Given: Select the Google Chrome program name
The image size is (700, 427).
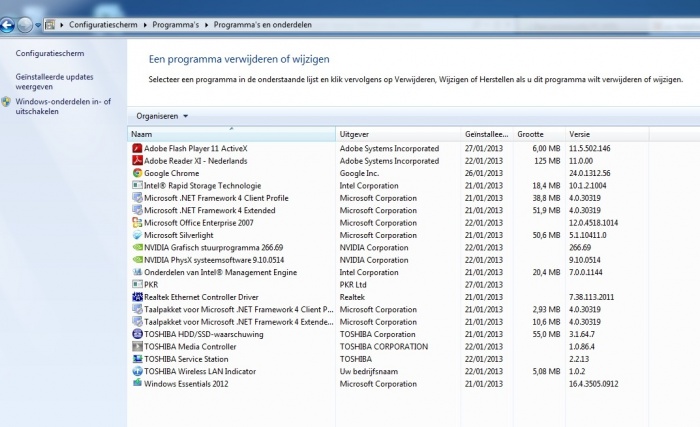Looking at the screenshot, I should 171,173.
